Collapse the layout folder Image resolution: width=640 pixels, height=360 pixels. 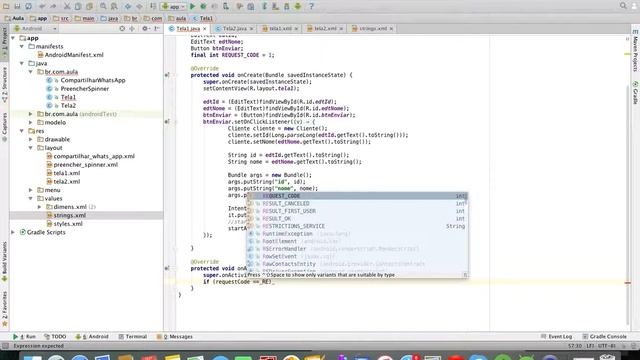click(31, 148)
